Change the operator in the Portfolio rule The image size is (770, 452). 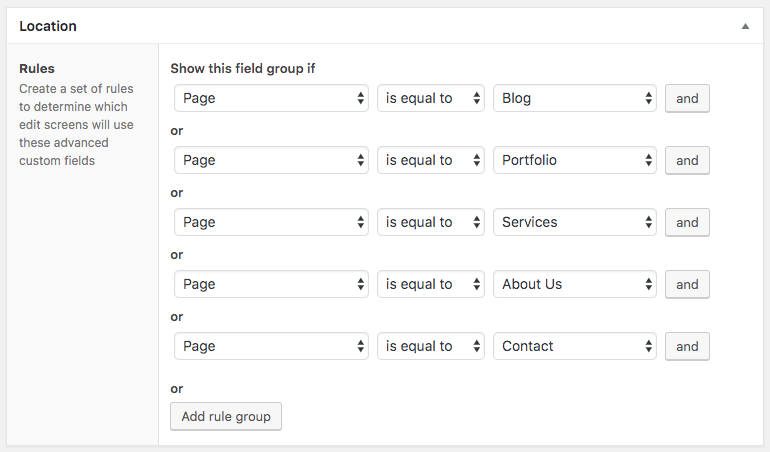point(430,160)
